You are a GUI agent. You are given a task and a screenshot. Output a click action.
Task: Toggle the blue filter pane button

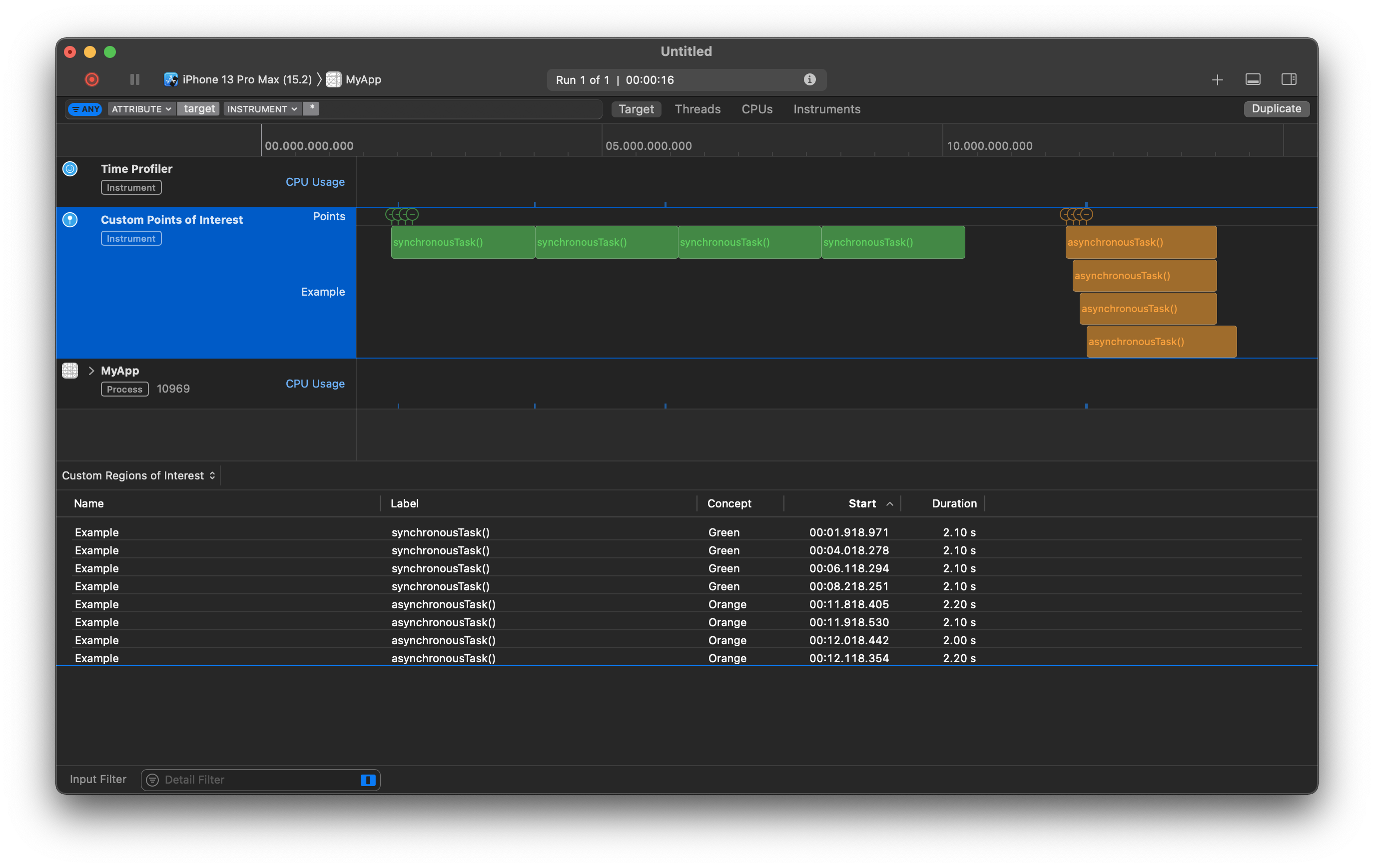[x=368, y=780]
